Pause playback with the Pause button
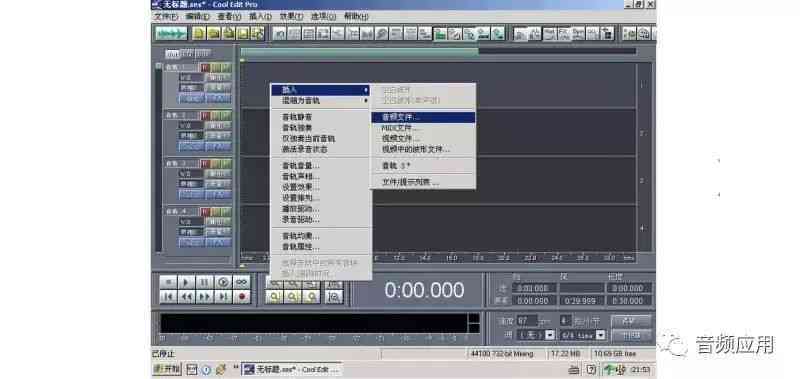Image resolution: width=800 pixels, height=379 pixels. click(205, 282)
